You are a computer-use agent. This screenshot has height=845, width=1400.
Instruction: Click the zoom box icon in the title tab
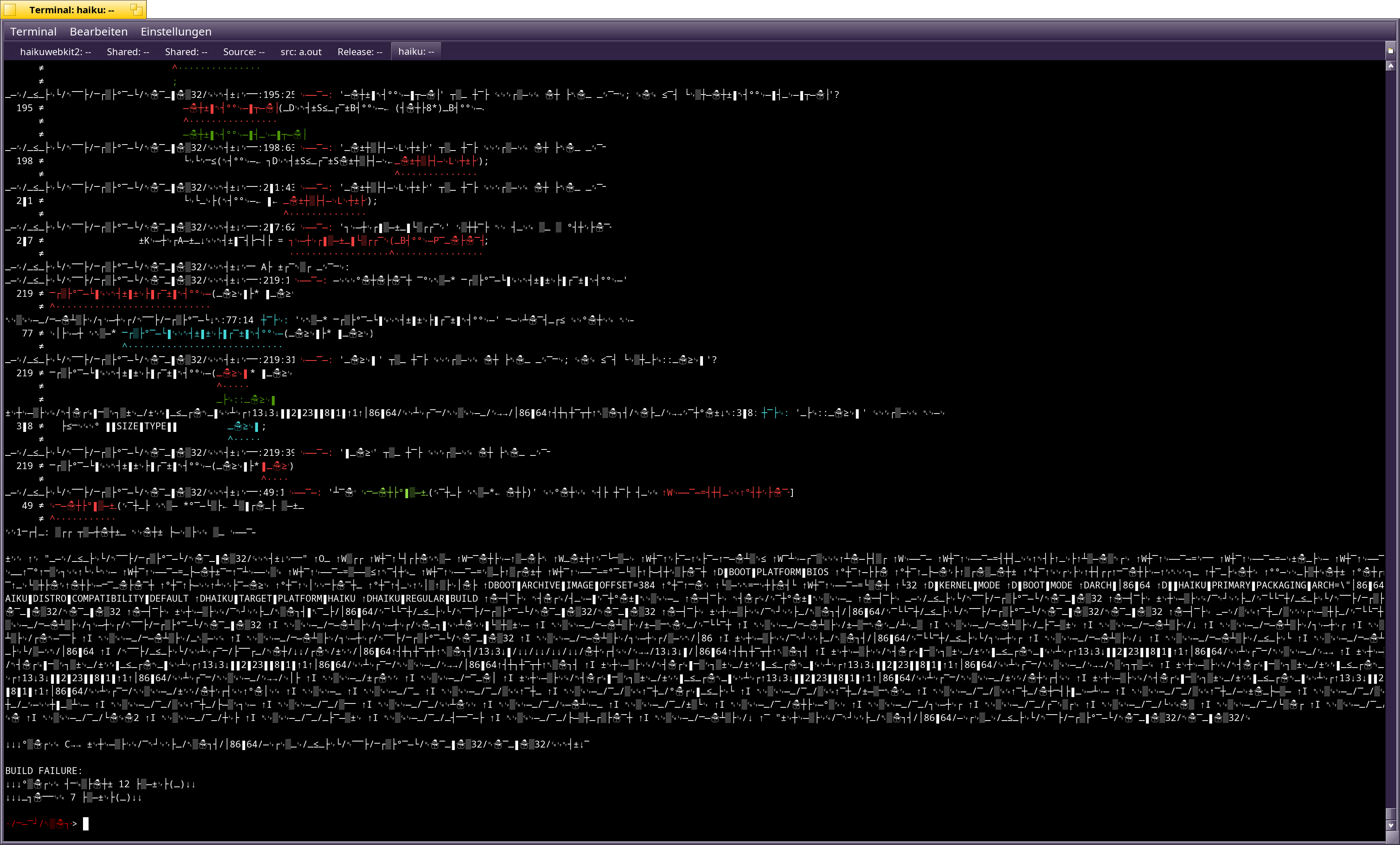(x=136, y=9)
